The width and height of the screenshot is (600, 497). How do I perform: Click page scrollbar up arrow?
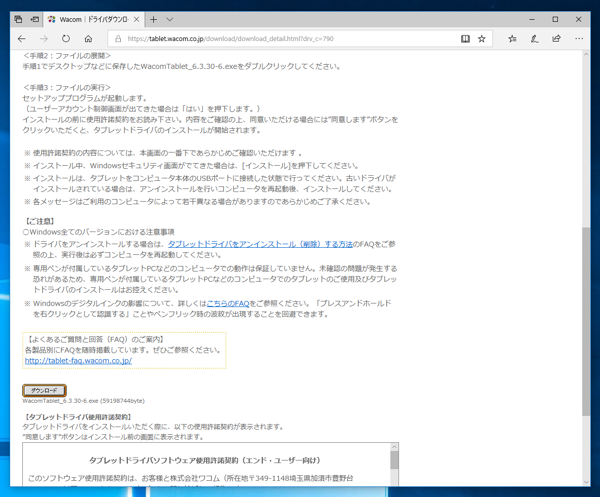point(586,55)
